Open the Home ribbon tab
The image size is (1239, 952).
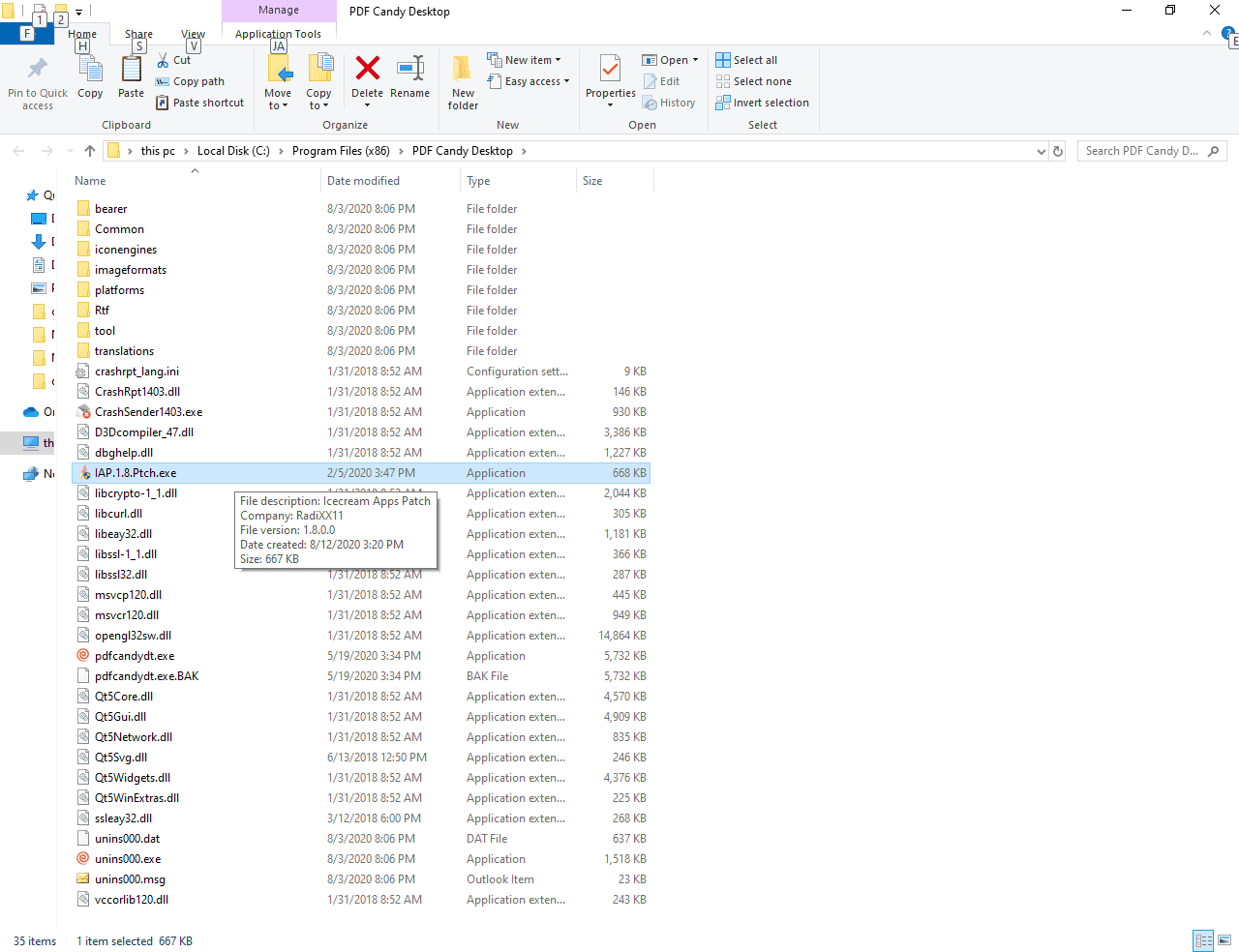(x=82, y=34)
